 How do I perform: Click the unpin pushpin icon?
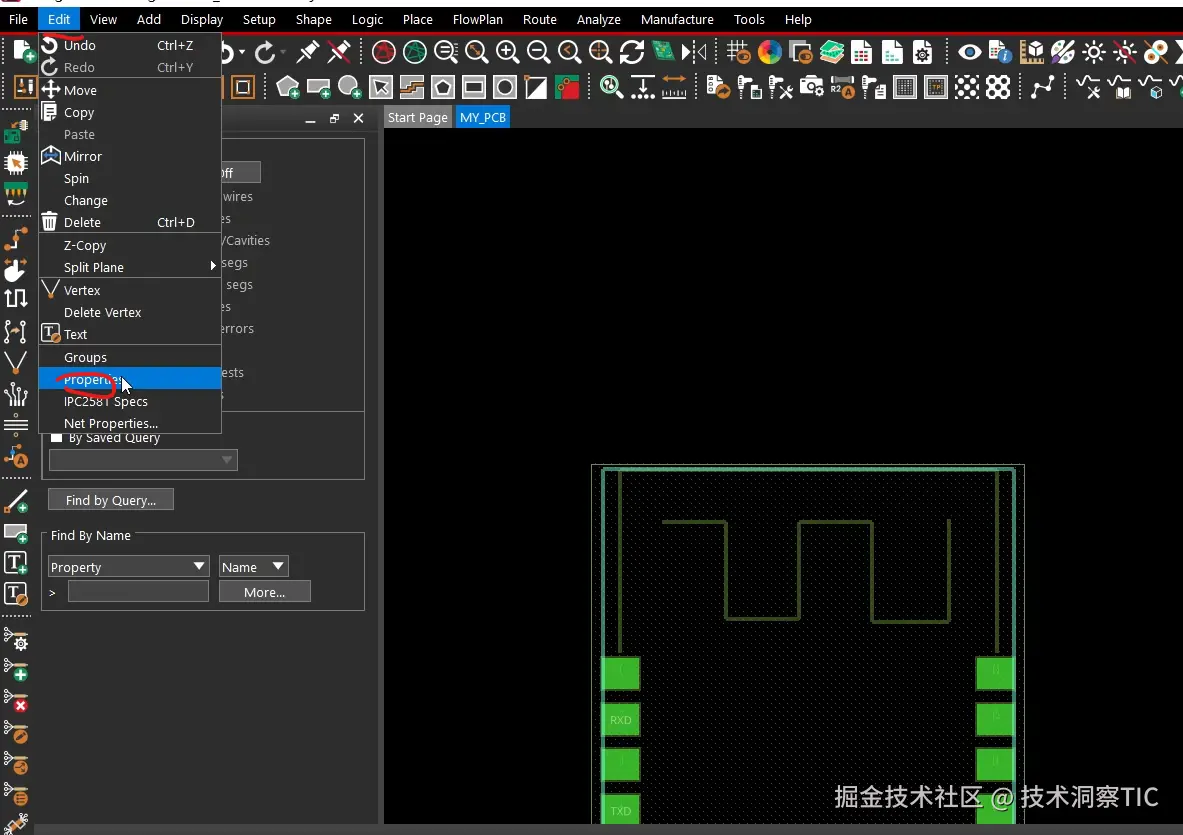coord(340,52)
